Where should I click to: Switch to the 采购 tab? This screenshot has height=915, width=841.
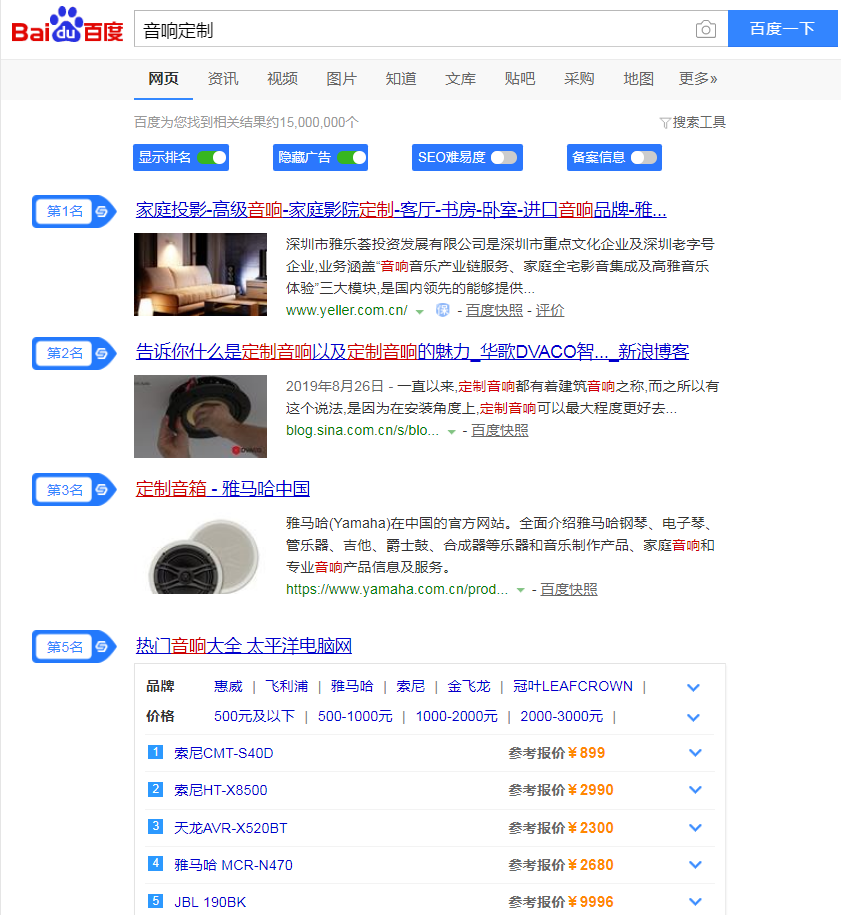[x=579, y=79]
